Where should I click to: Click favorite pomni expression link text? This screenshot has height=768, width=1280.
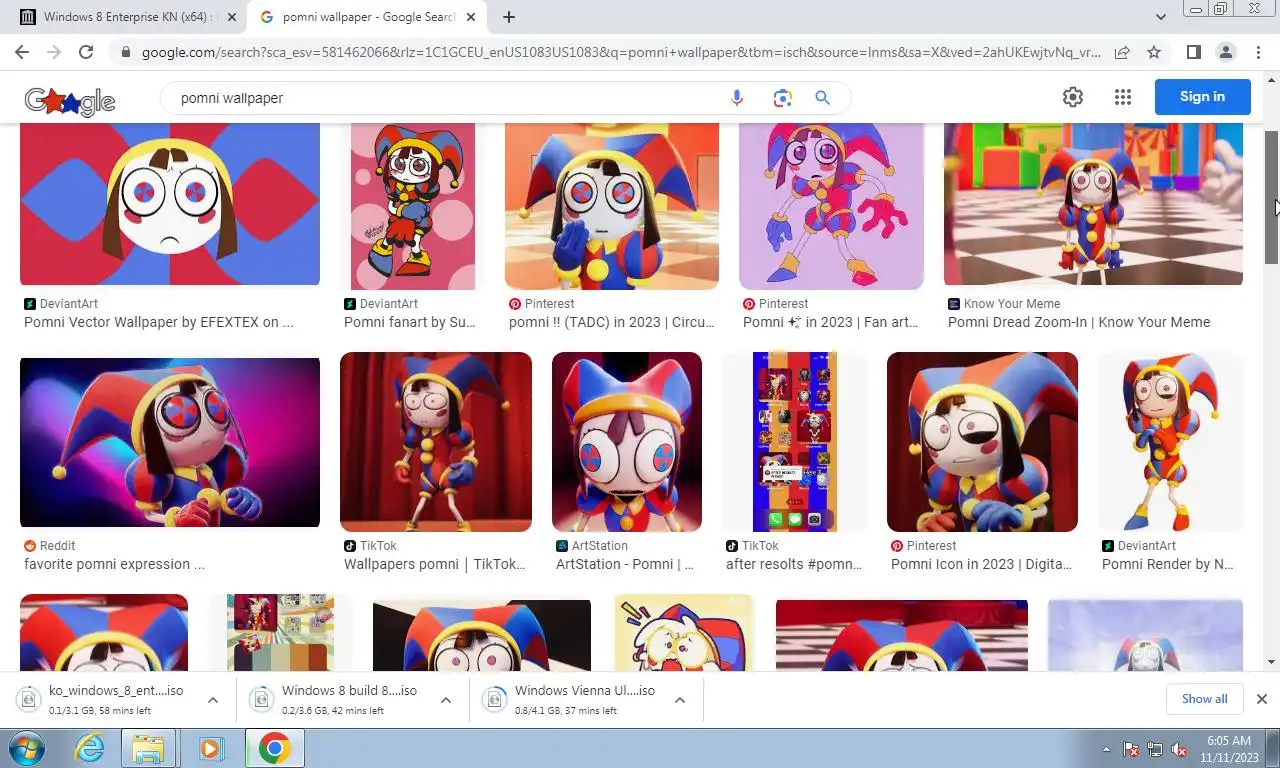[114, 564]
